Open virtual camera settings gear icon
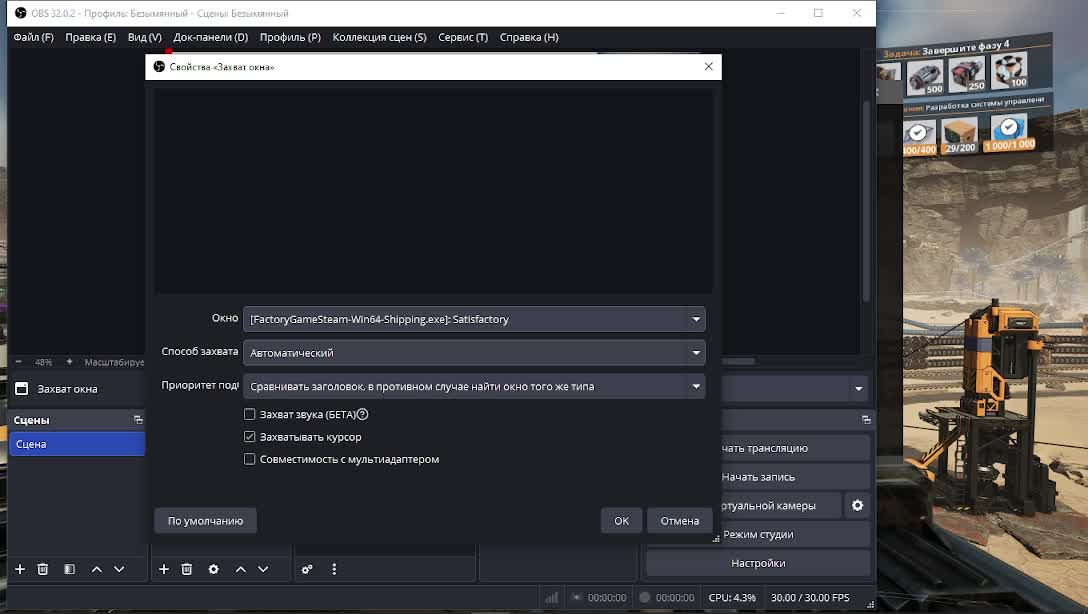This screenshot has height=614, width=1088. point(858,505)
